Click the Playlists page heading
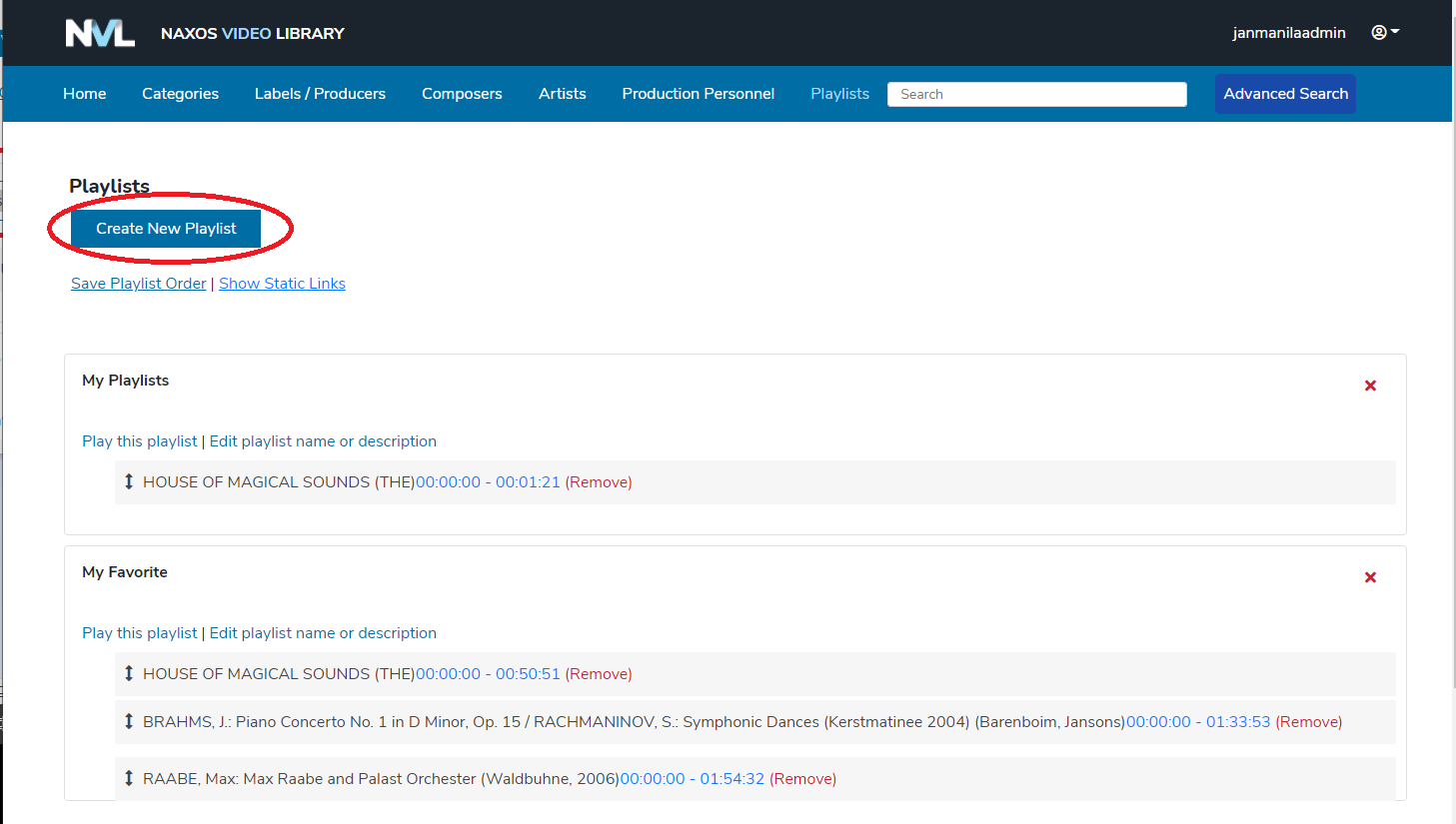Image resolution: width=1456 pixels, height=824 pixels. (109, 186)
